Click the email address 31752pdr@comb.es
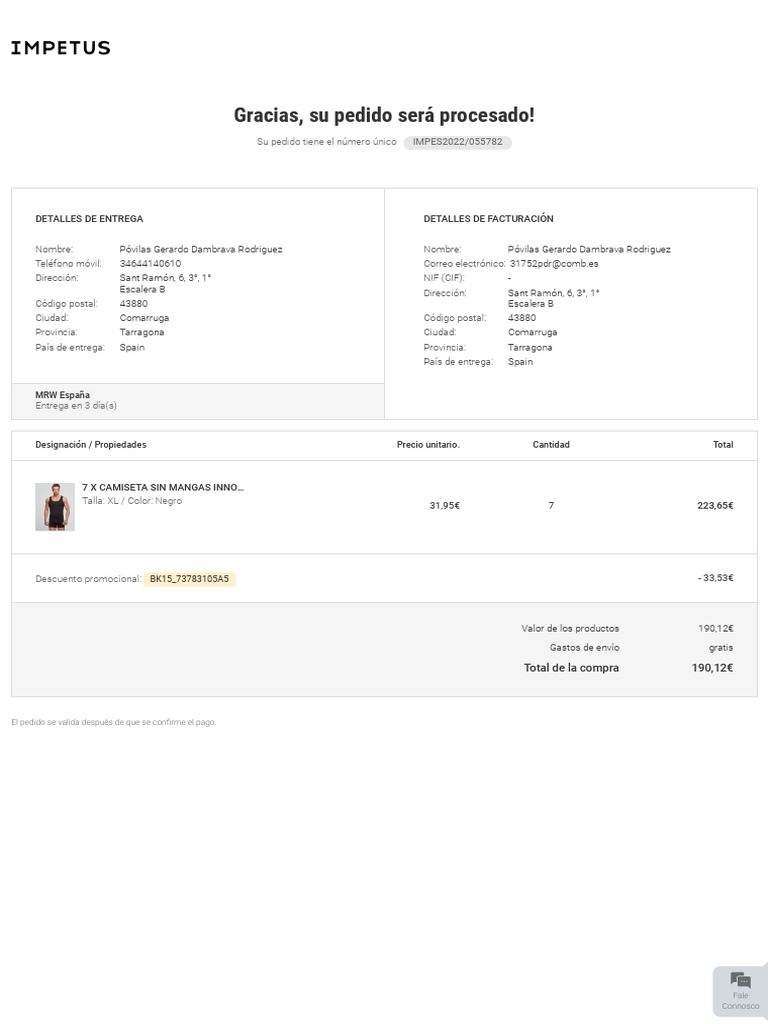This screenshot has height=1024, width=768. 554,264
